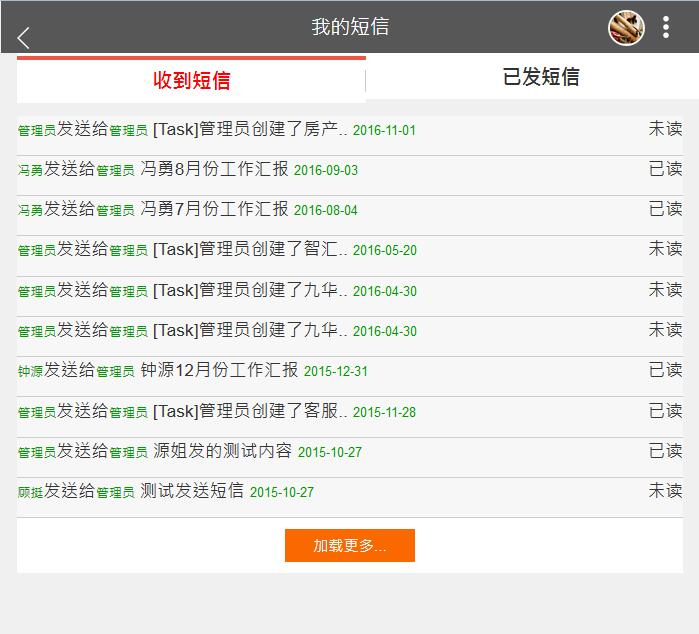699x634 pixels.
Task: Open the three-dot overflow menu
Action: tap(666, 27)
